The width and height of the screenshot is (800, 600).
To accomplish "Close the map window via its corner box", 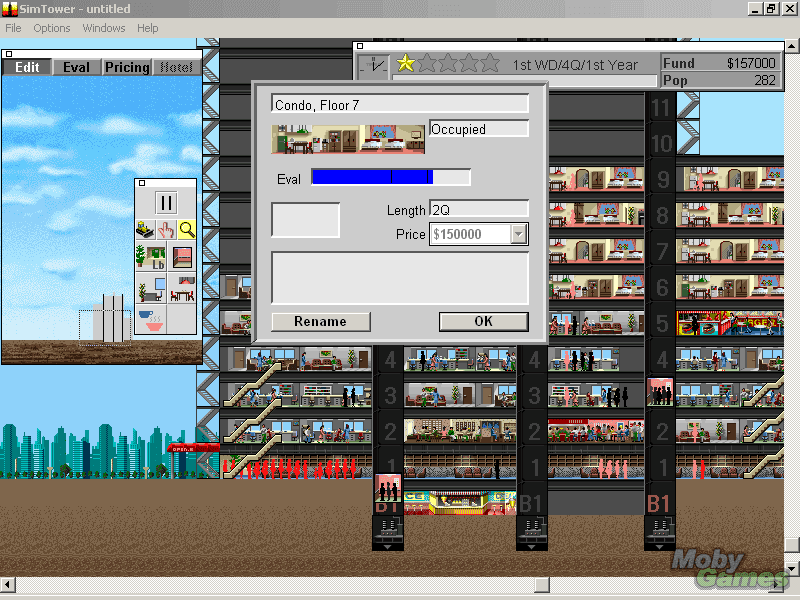I will click(x=9, y=54).
